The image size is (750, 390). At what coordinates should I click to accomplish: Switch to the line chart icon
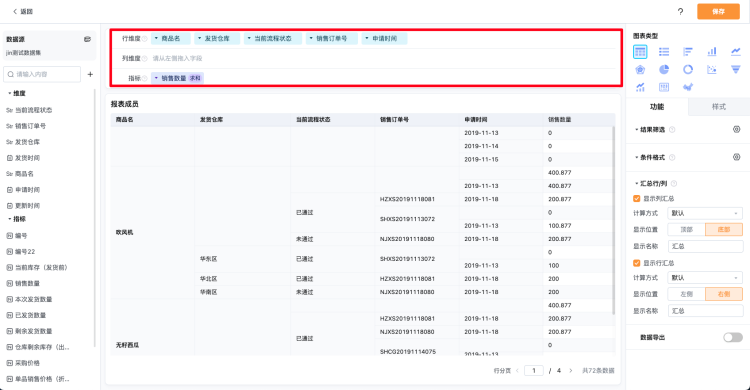pyautogui.click(x=736, y=52)
